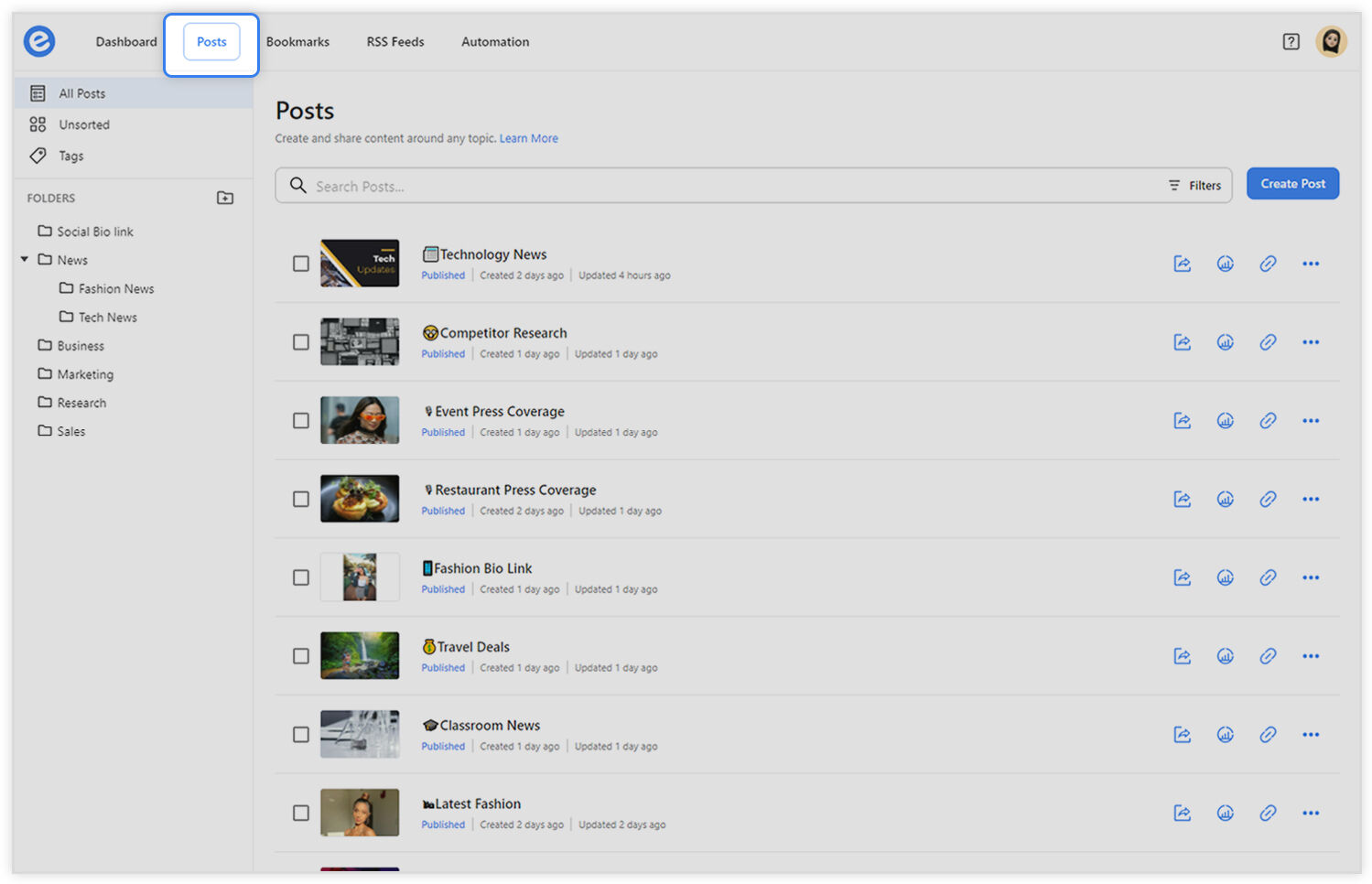The height and width of the screenshot is (884, 1372).
Task: Open the Business folder
Action: (x=70, y=346)
